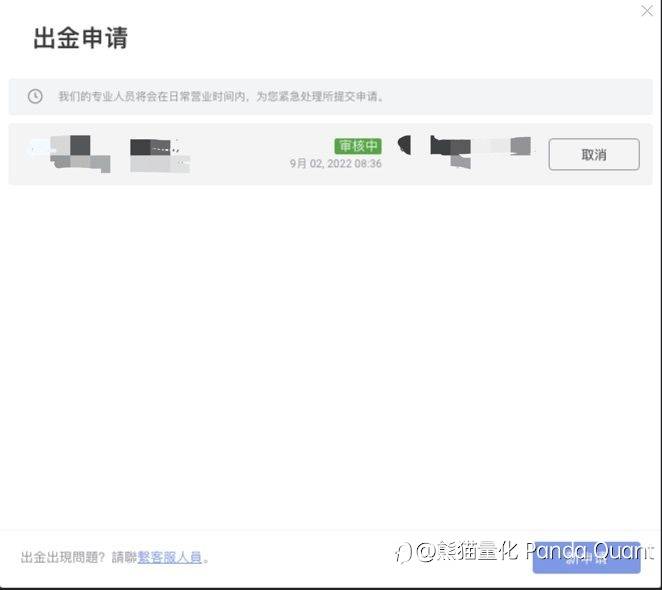The width and height of the screenshot is (662, 590).
Task: Select the timestamp 9月 02, 2022 08:36
Action: click(336, 163)
